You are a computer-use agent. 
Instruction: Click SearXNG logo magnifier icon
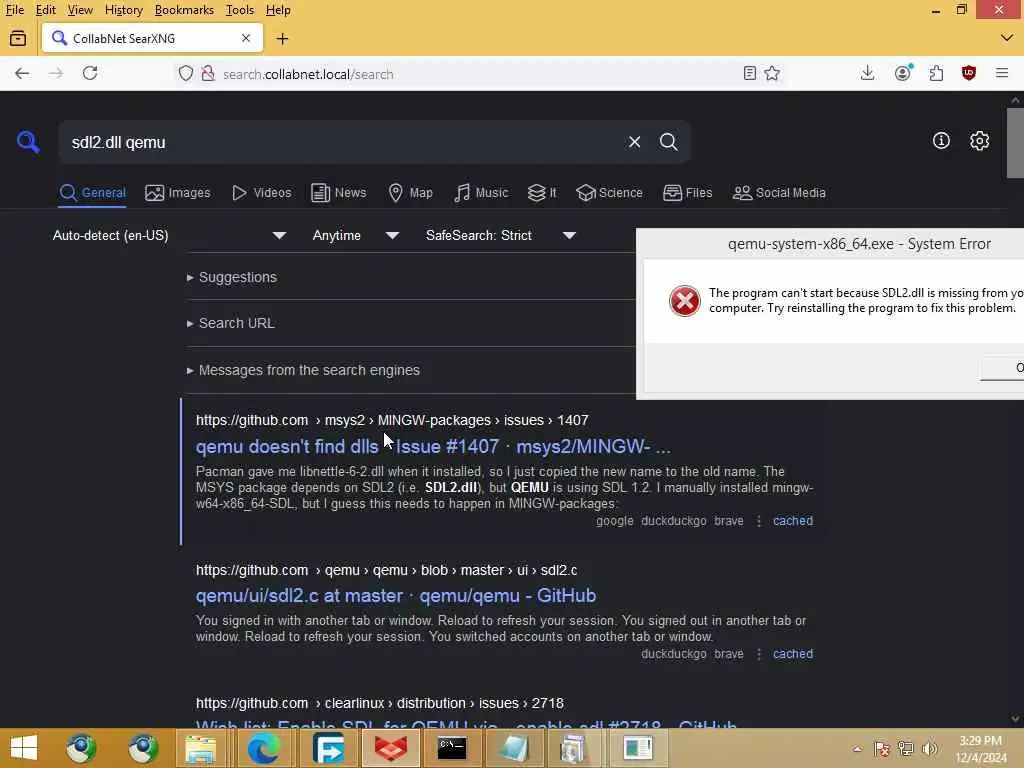(28, 142)
